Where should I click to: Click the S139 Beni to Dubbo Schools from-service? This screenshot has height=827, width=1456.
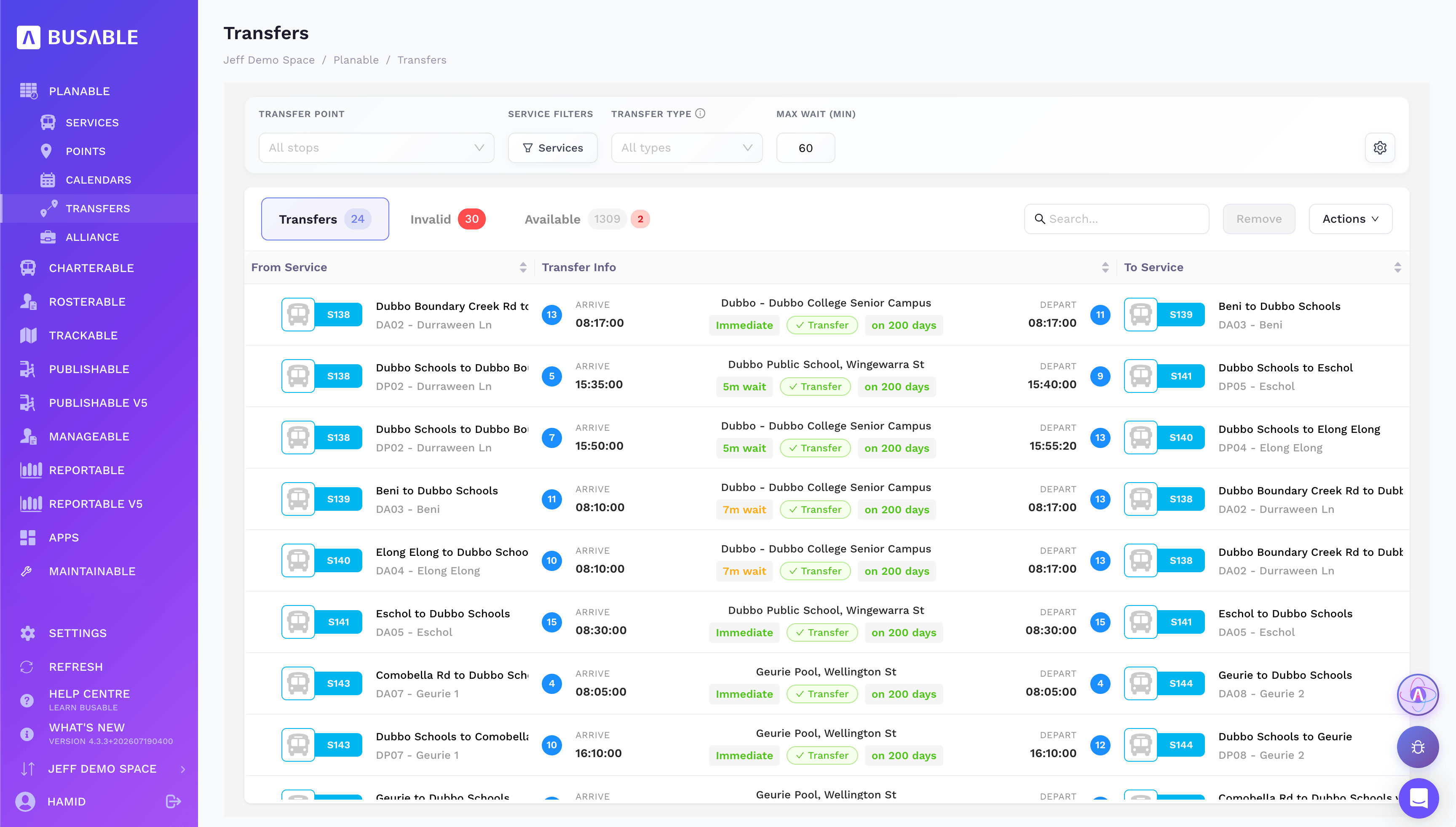tap(389, 499)
